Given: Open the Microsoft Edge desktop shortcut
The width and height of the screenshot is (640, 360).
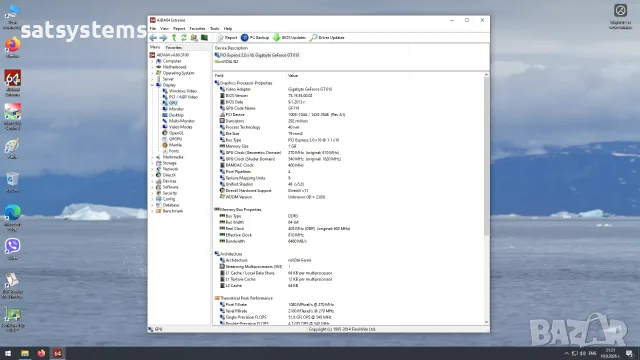Looking at the screenshot, I should tap(12, 218).
